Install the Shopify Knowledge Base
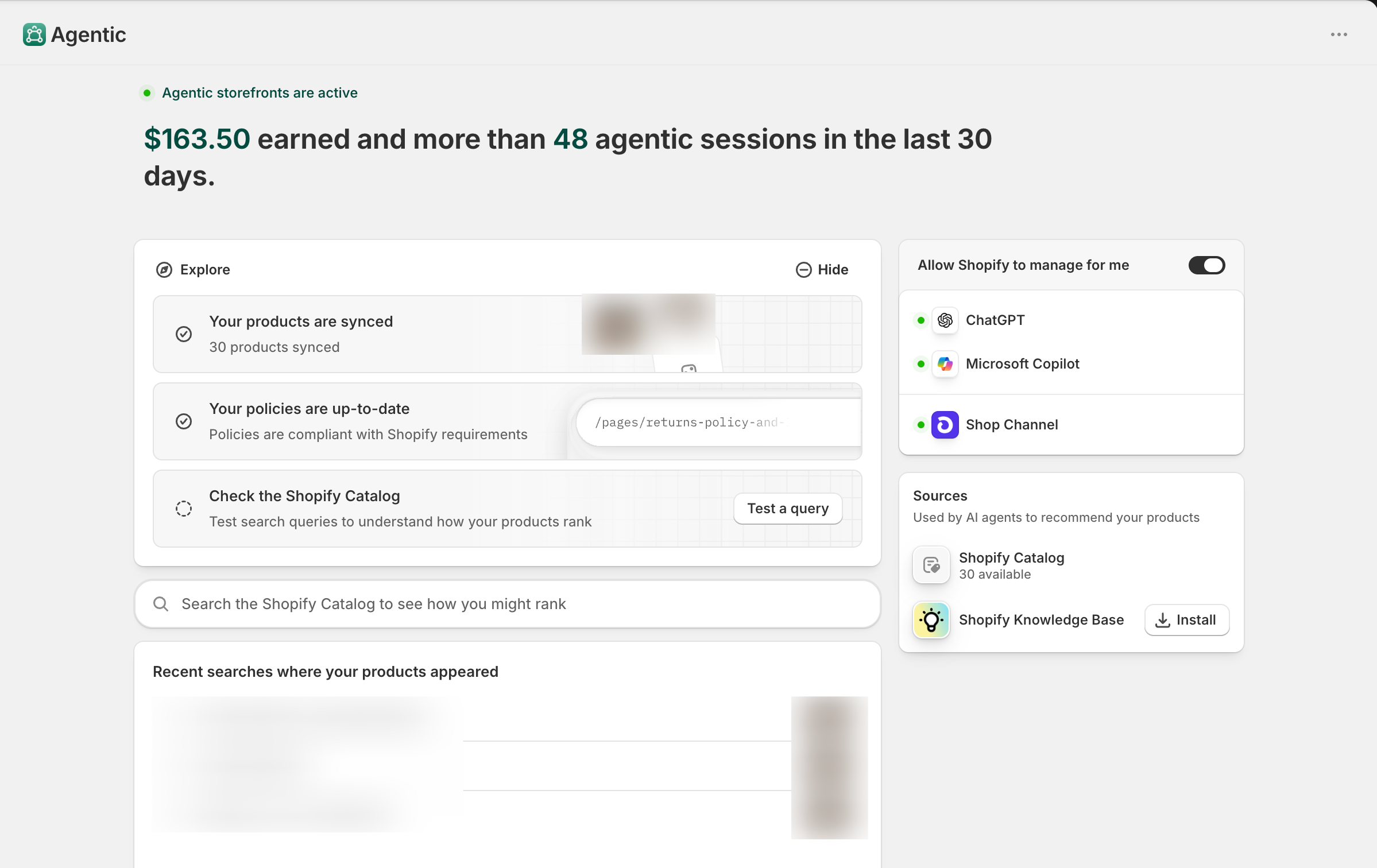 pyautogui.click(x=1186, y=620)
